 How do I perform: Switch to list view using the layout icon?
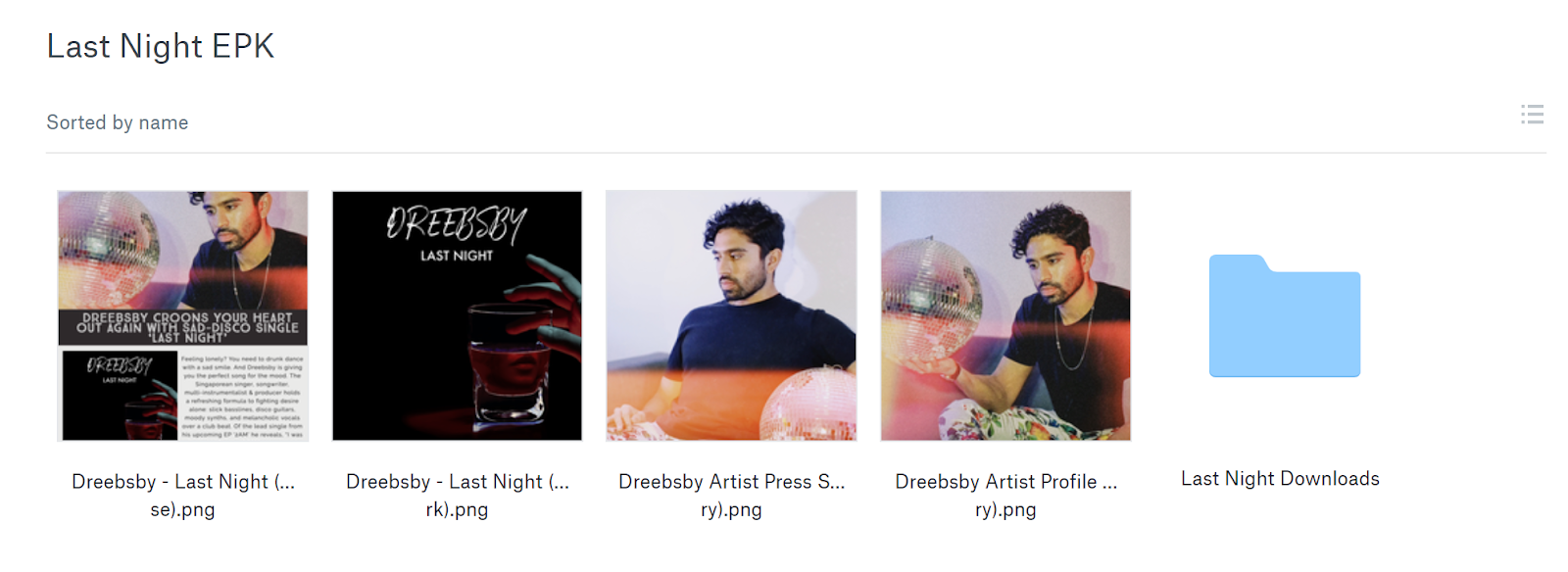point(1532,115)
